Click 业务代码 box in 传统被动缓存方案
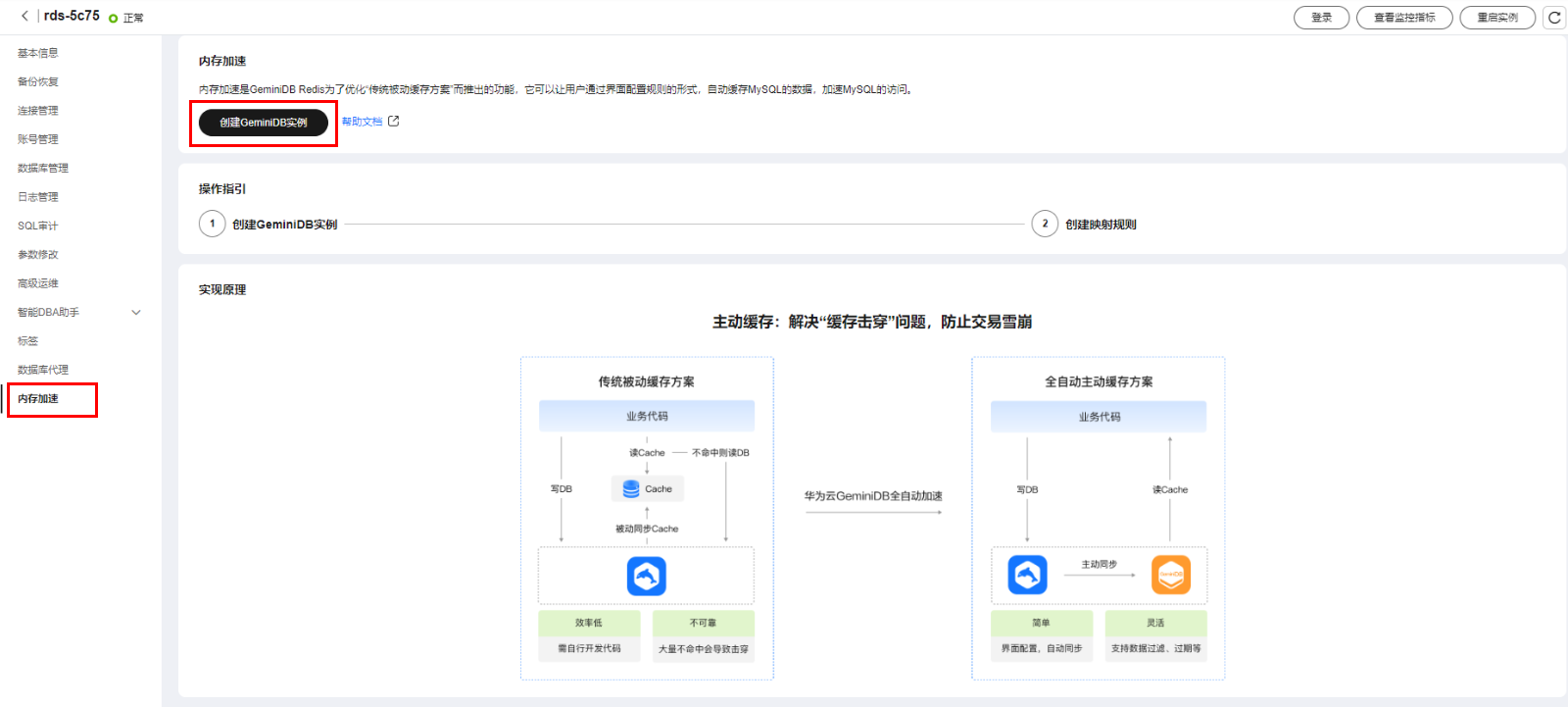The image size is (1568, 707). (647, 416)
